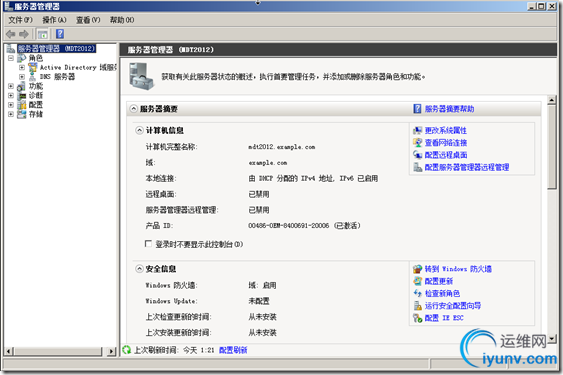Click the product ID value 00486-OEM-8400691-20006

tap(288, 226)
